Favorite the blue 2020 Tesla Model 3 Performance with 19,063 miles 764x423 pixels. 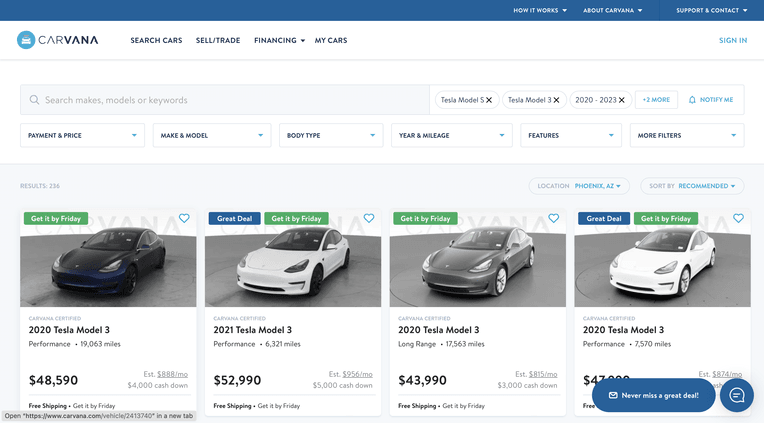coord(184,218)
